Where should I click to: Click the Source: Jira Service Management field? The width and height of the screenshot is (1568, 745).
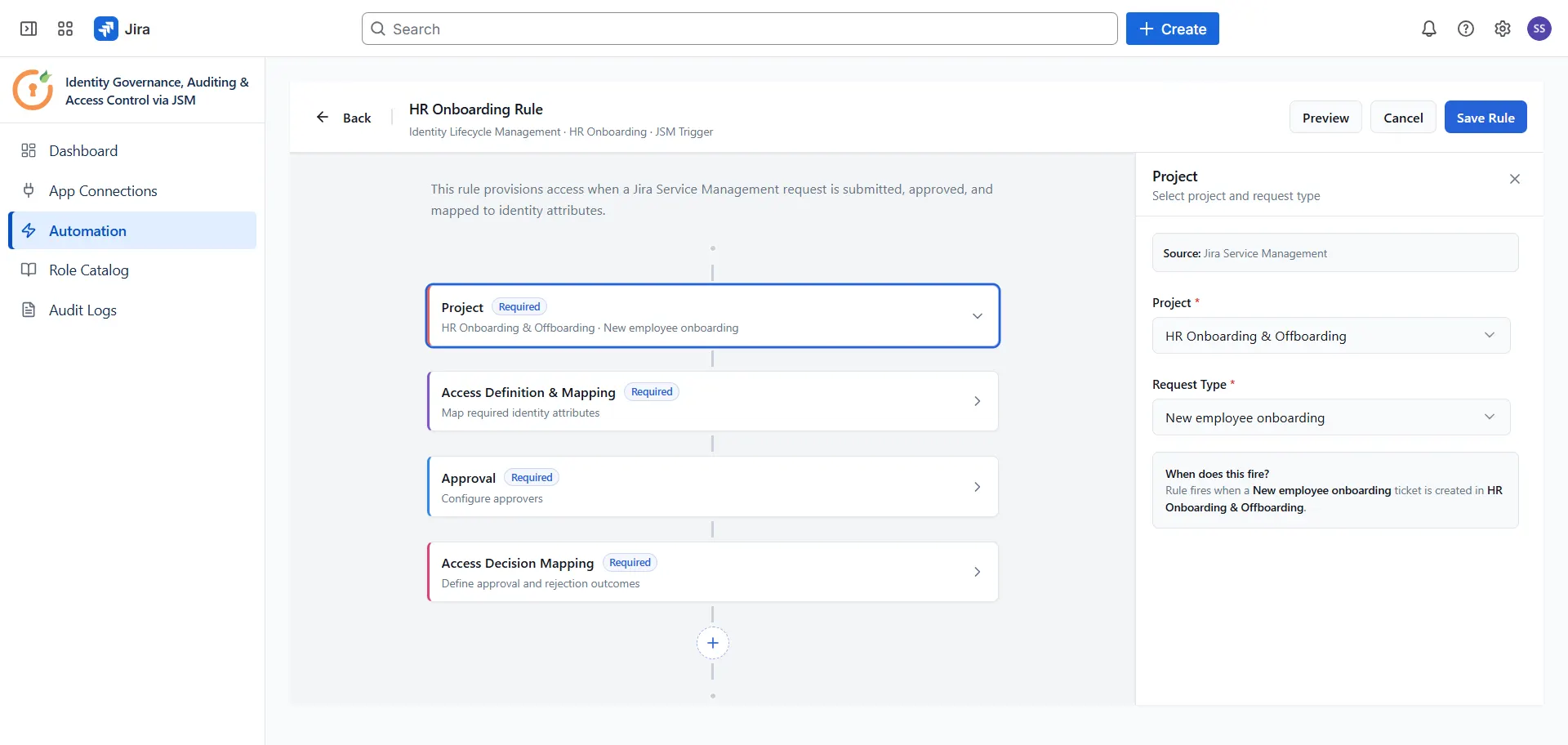click(1335, 252)
